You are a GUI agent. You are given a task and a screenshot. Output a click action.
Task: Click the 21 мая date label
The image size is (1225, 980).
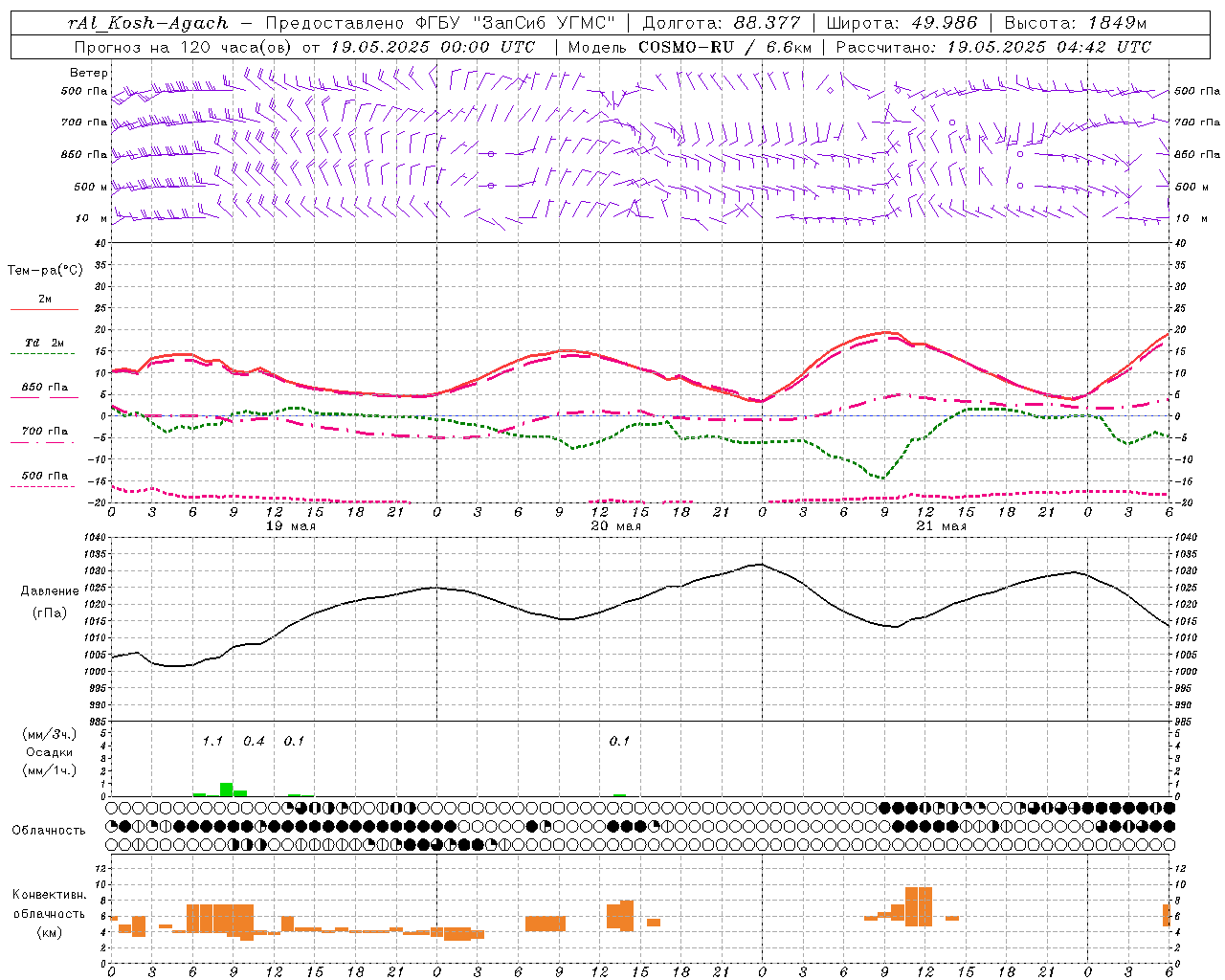(x=942, y=526)
